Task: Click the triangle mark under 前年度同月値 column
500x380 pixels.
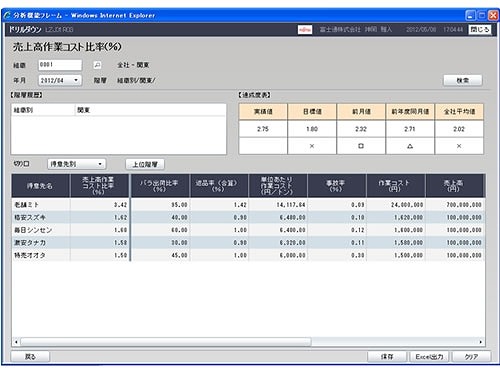Action: click(410, 146)
